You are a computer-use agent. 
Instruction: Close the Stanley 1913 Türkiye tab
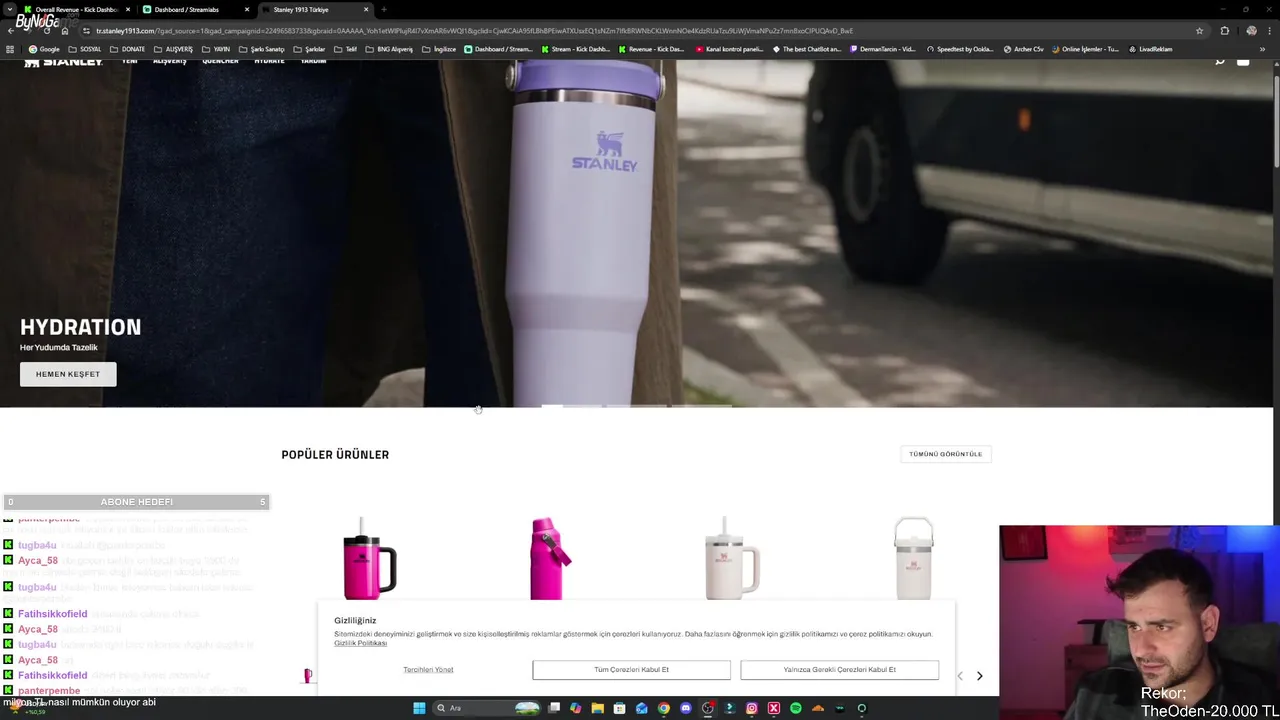click(366, 9)
